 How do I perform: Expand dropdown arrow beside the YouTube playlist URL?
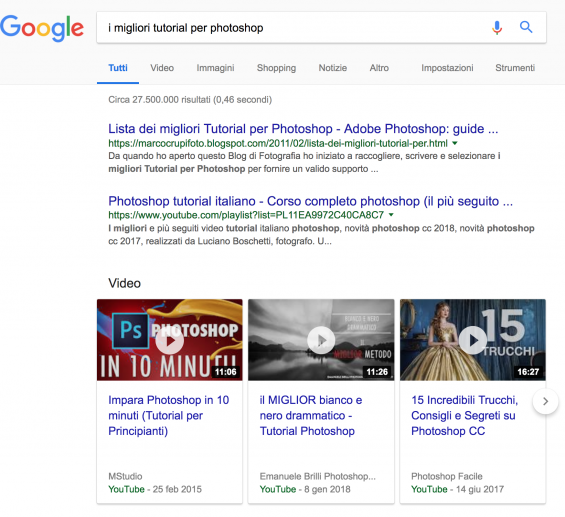(x=391, y=215)
